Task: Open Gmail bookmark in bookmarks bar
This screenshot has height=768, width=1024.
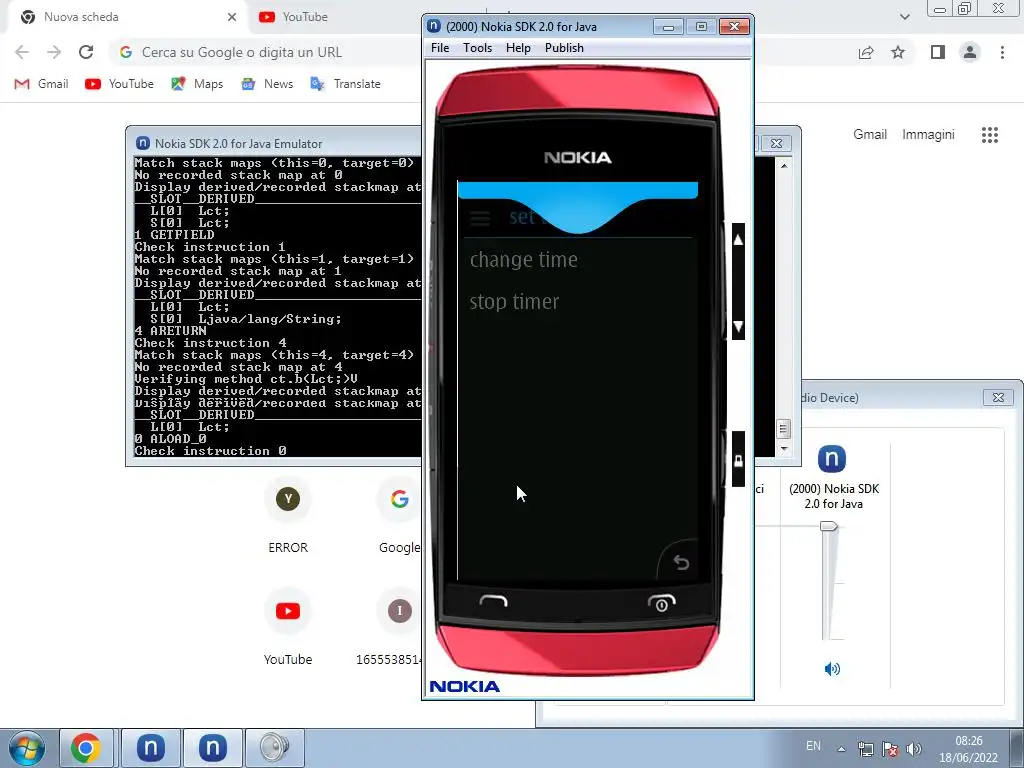Action: 41,84
